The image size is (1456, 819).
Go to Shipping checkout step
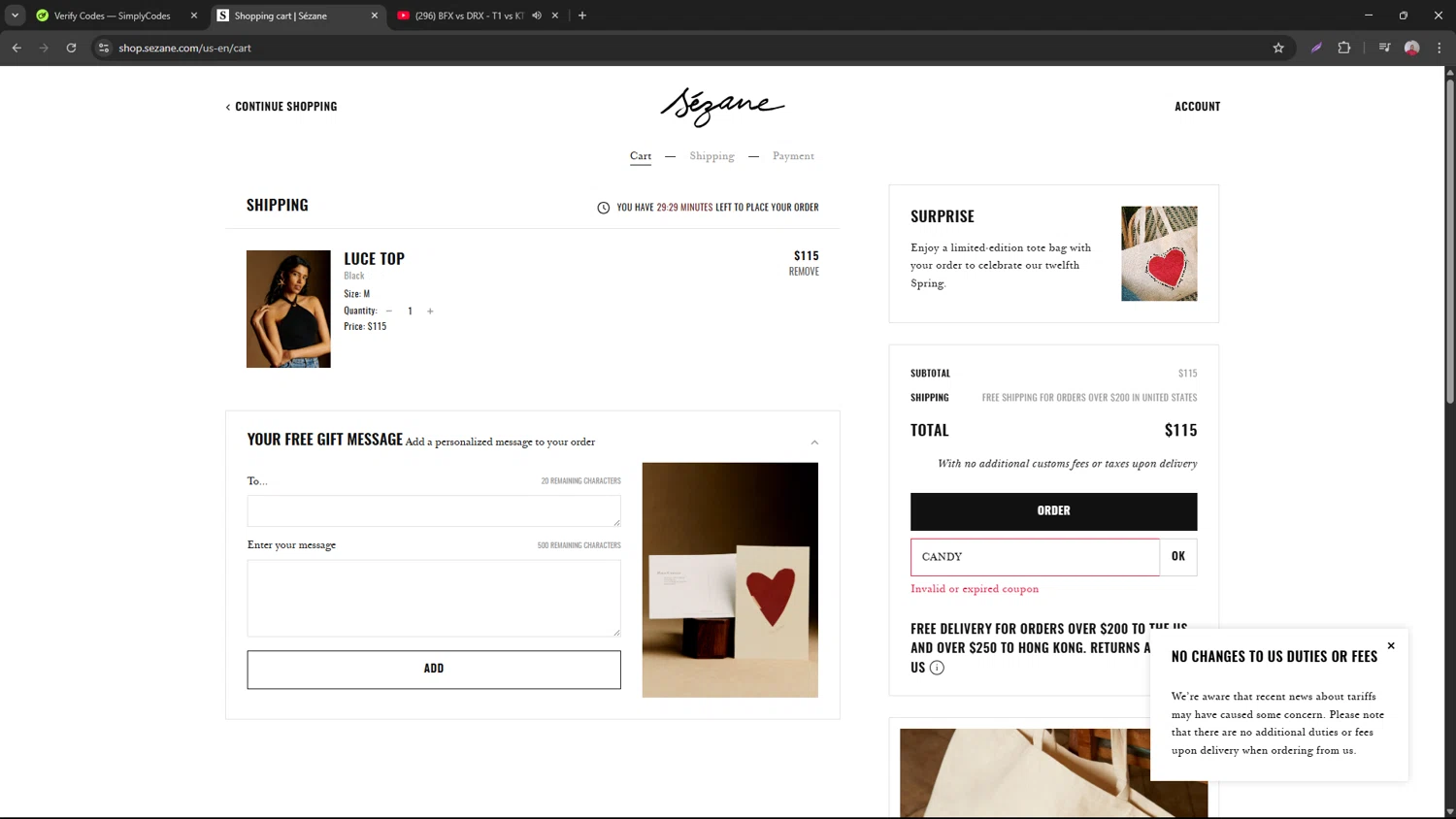(x=711, y=156)
